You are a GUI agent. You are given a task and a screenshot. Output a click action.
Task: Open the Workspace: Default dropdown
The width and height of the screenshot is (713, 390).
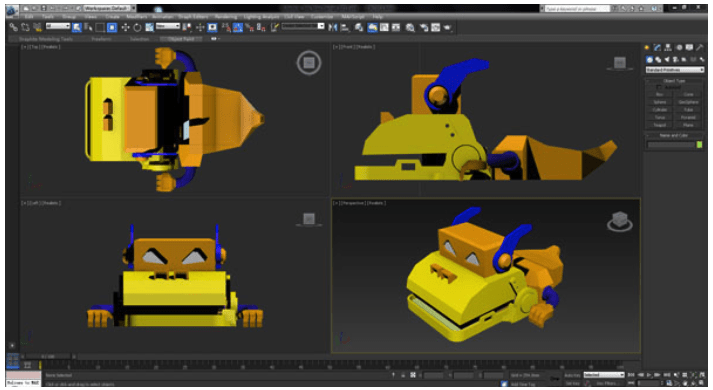click(109, 8)
